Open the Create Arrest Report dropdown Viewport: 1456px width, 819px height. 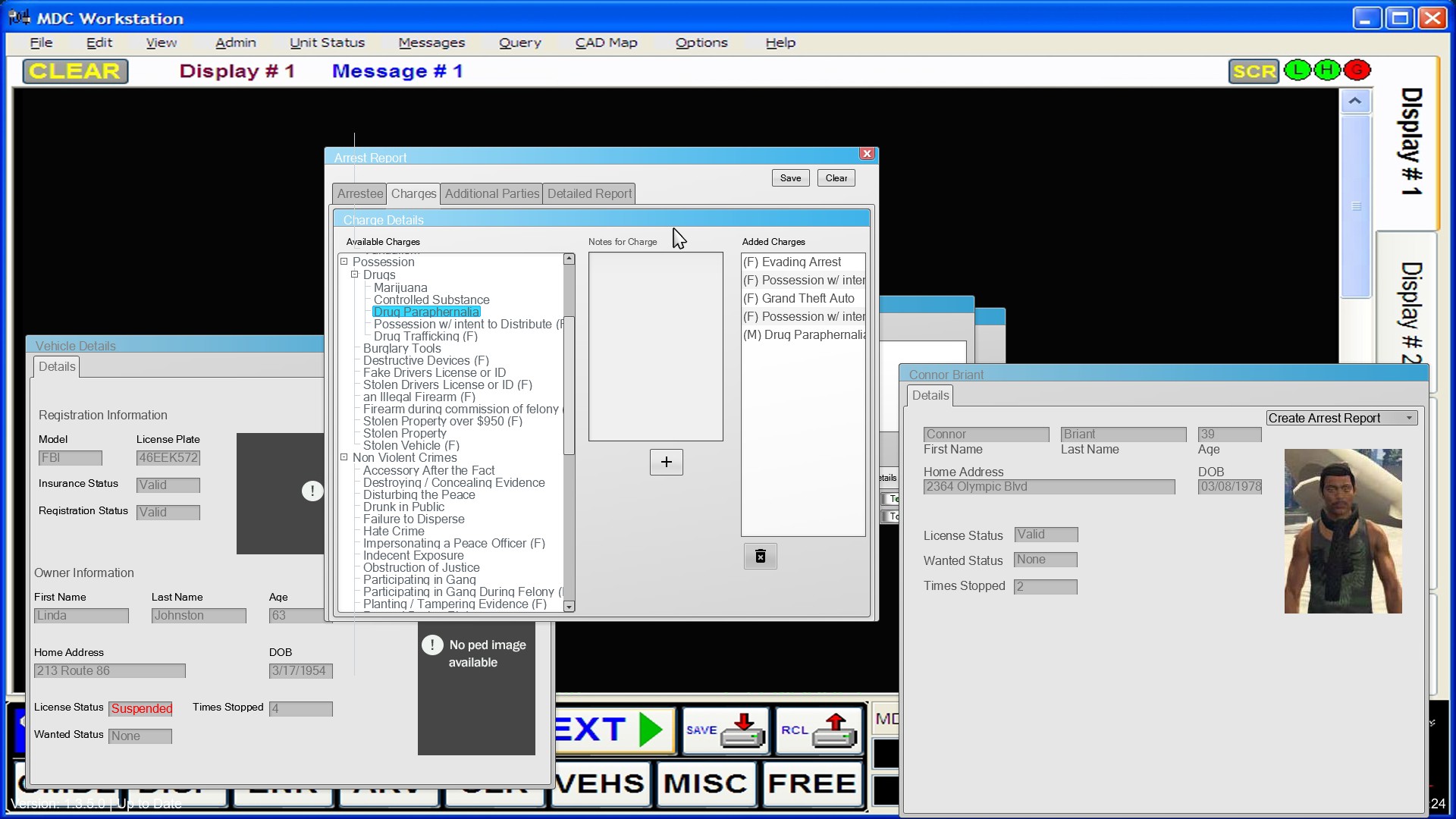point(1341,418)
